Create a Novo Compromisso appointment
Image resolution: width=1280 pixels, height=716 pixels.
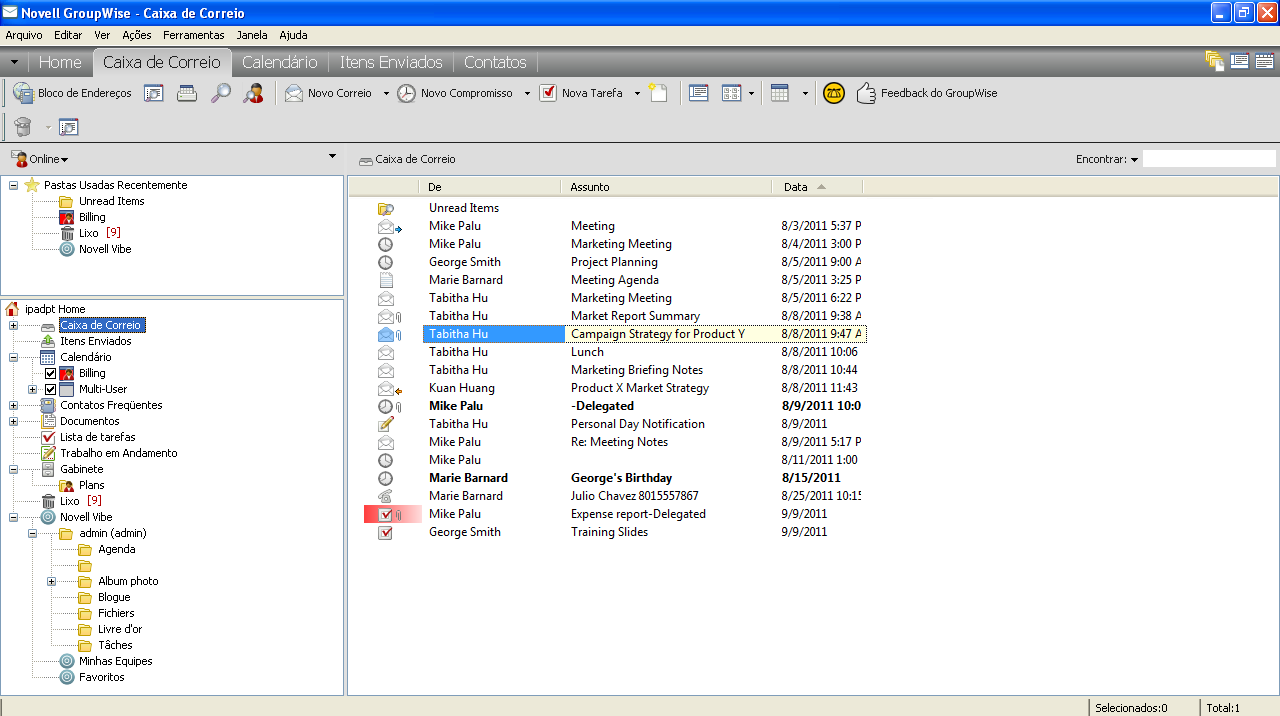coord(455,93)
